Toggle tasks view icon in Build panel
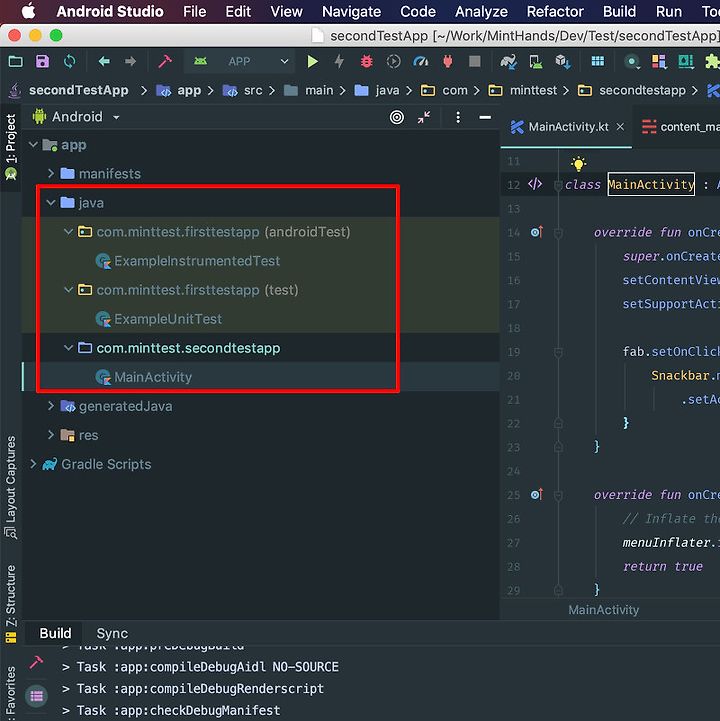The image size is (720, 721). [x=37, y=696]
